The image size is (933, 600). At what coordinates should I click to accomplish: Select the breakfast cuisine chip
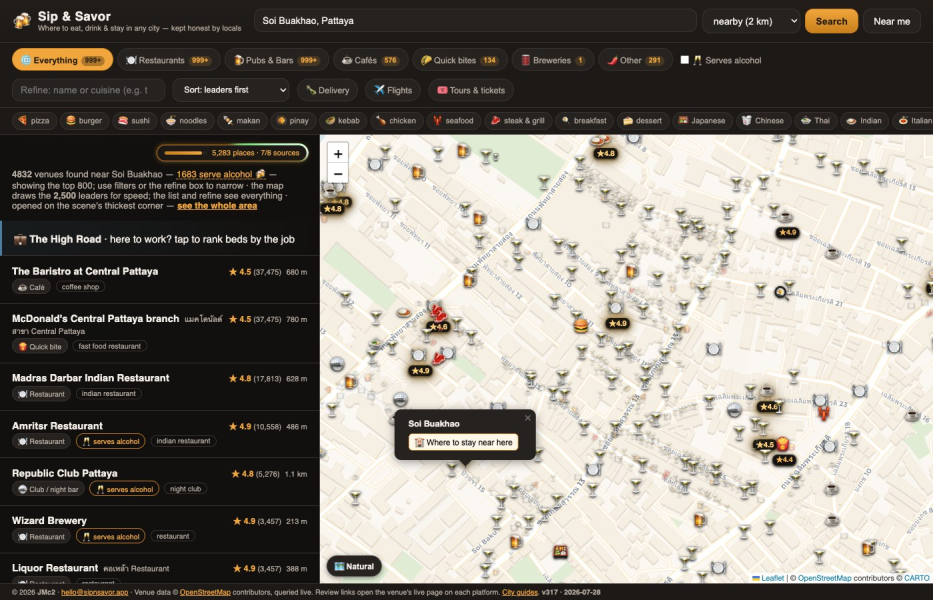[x=584, y=120]
